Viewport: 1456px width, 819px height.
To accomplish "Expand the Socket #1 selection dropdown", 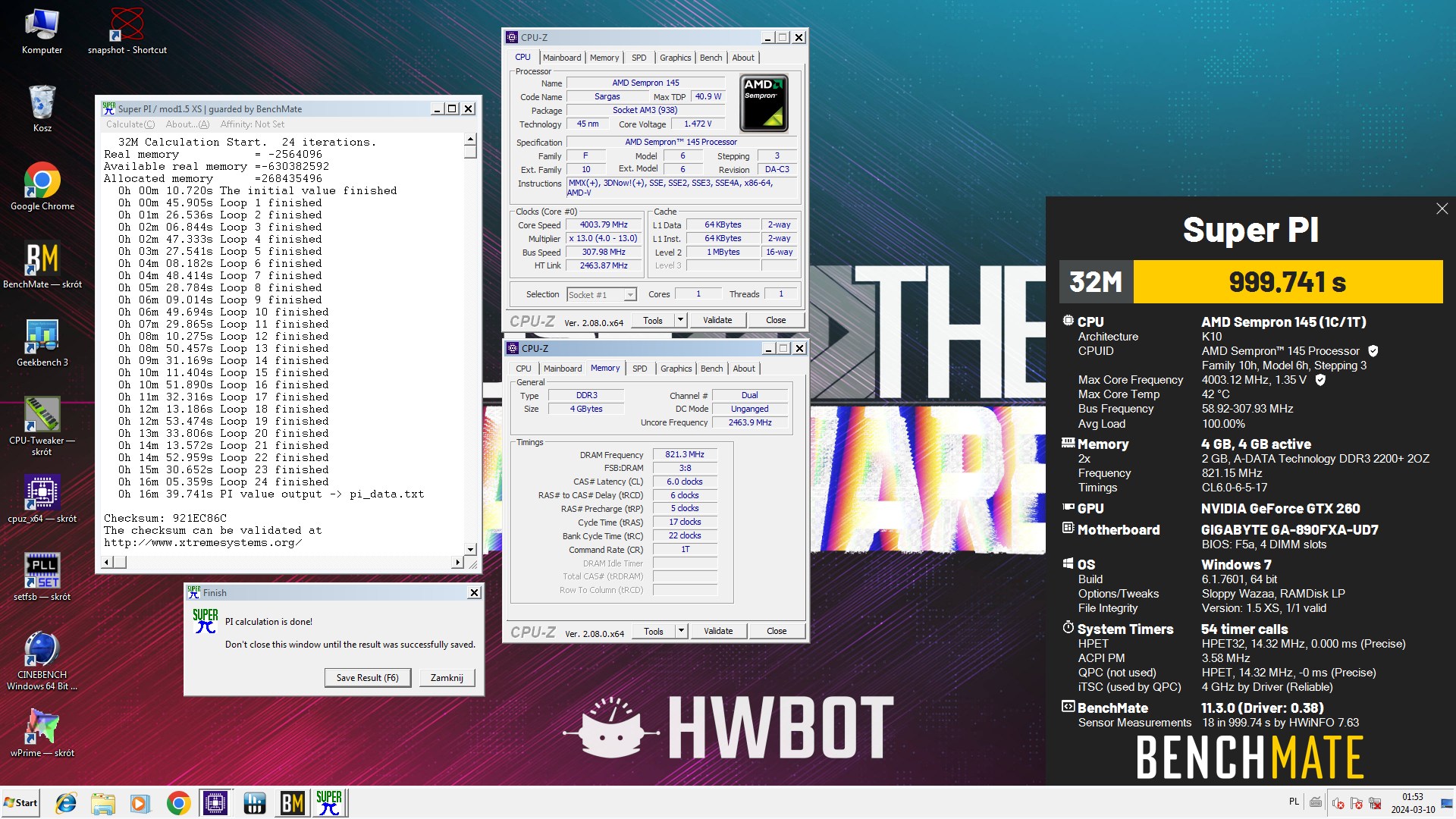I will (630, 294).
